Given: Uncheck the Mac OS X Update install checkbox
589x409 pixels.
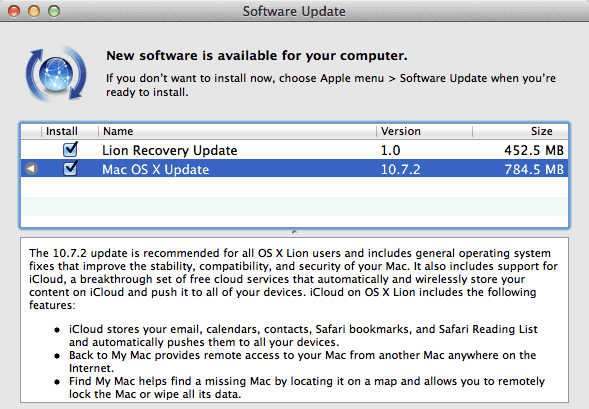Looking at the screenshot, I should pyautogui.click(x=70, y=168).
